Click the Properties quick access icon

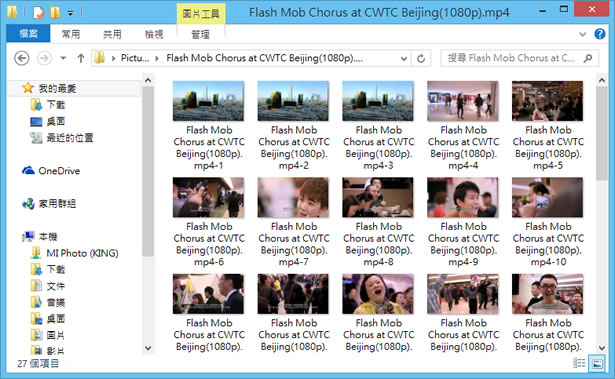39,13
